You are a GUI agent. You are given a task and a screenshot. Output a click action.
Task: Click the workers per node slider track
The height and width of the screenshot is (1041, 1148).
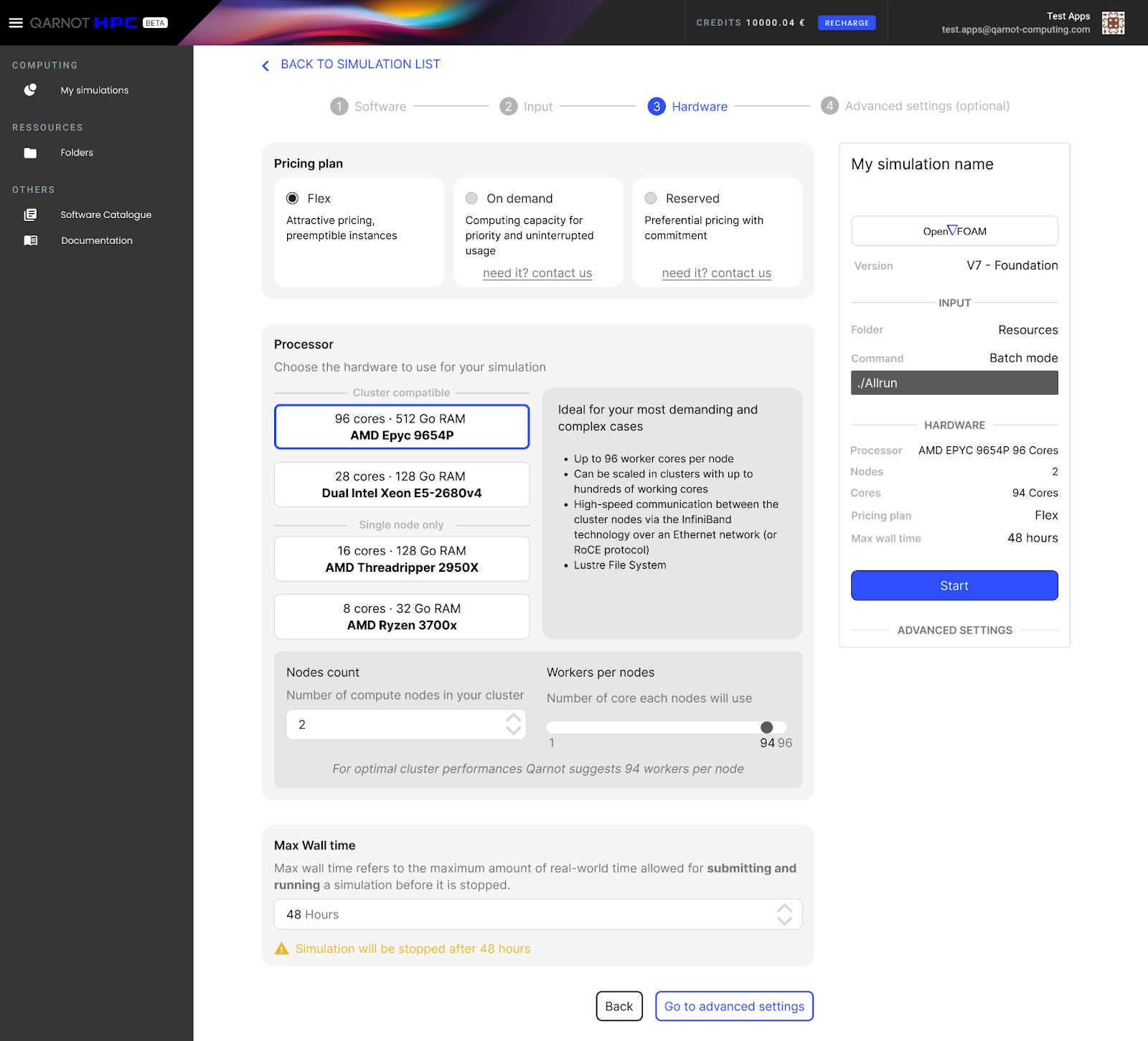pos(667,727)
